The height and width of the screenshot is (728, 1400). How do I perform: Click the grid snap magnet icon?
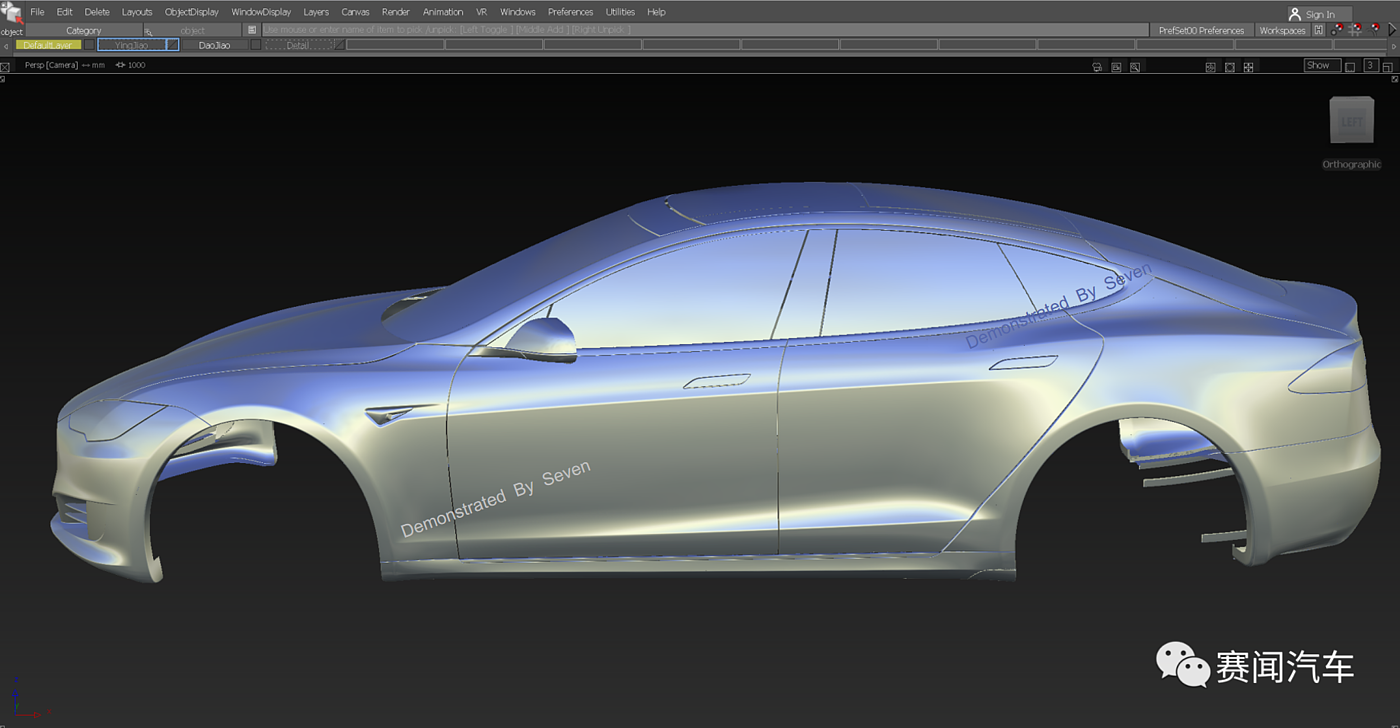coord(1357,30)
